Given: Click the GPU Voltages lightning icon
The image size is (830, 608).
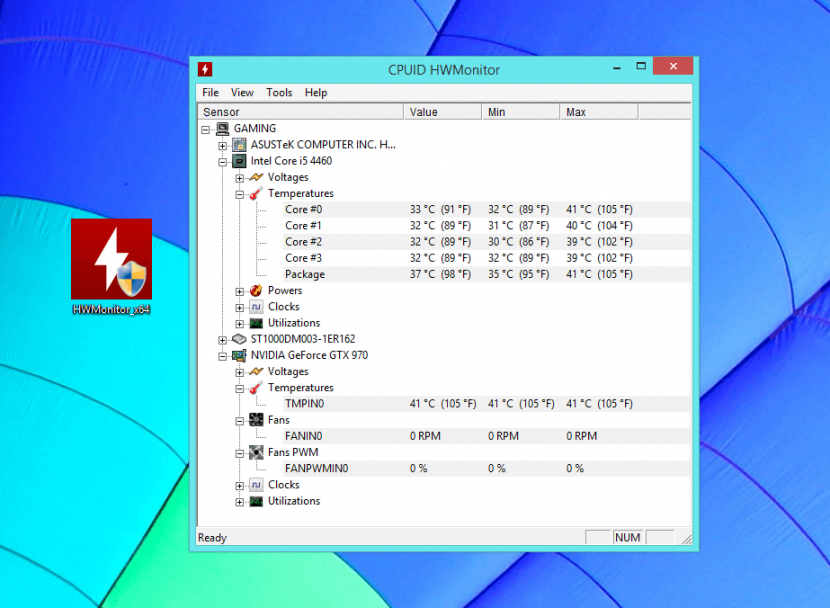Looking at the screenshot, I should (256, 371).
